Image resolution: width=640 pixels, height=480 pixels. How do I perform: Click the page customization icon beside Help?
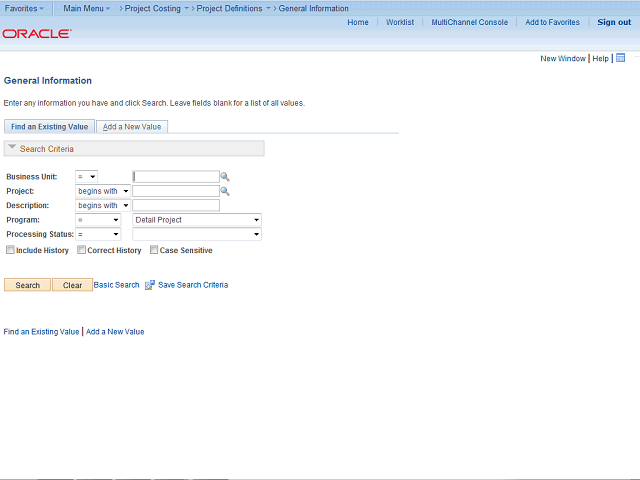point(620,58)
